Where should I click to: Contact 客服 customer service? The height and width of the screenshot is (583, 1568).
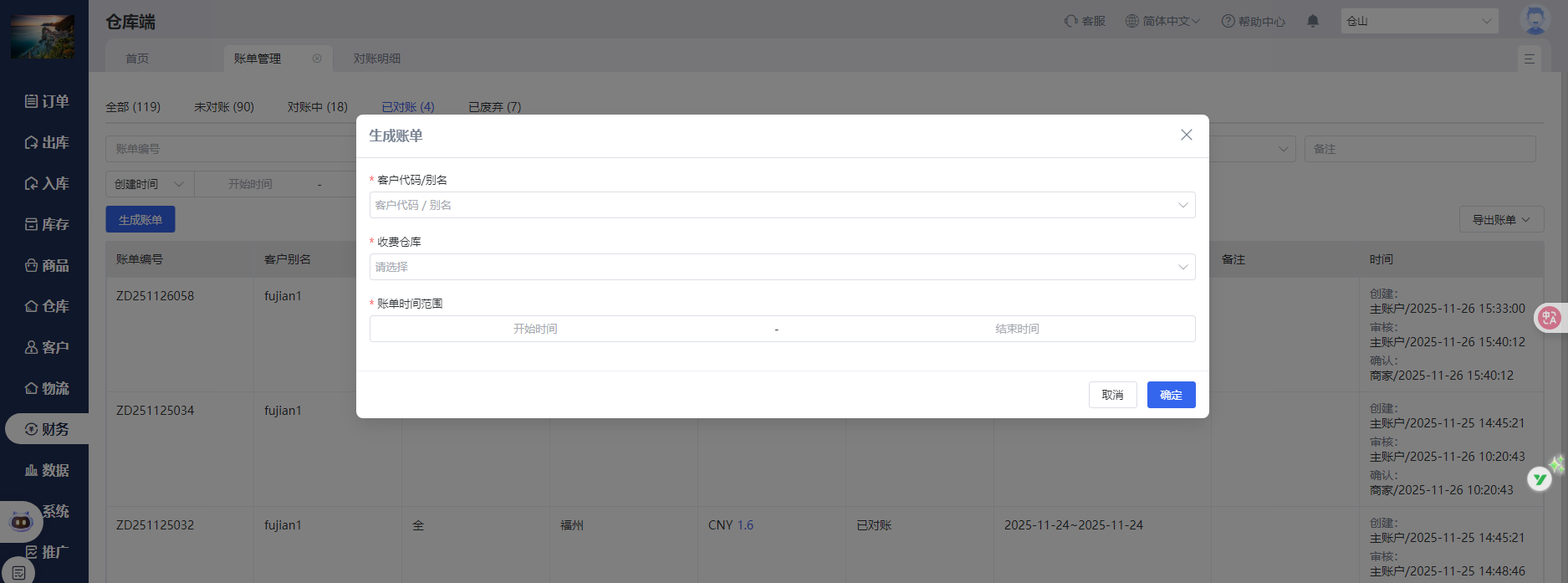click(1085, 21)
